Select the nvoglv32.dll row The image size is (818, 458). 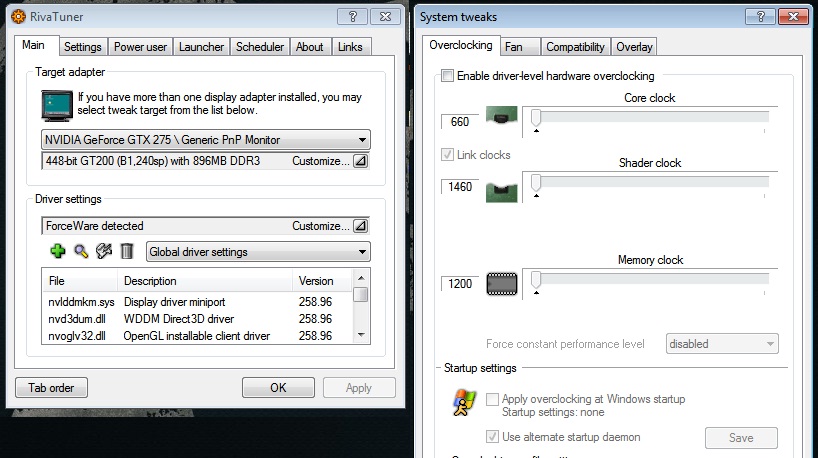197,336
